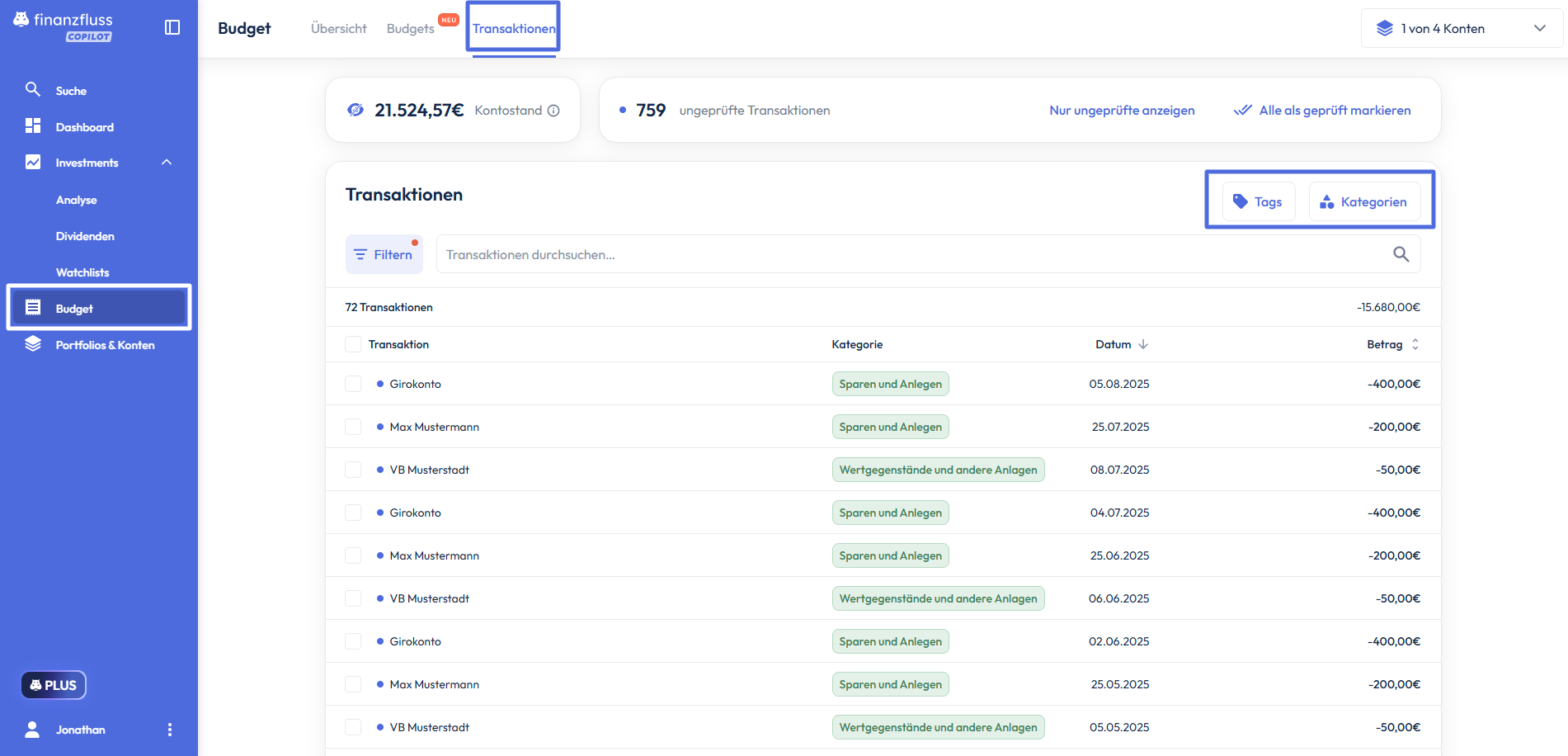This screenshot has width=1568, height=756.
Task: Tick checkbox for VB Musterstadt 08.07.2025
Action: coord(353,470)
